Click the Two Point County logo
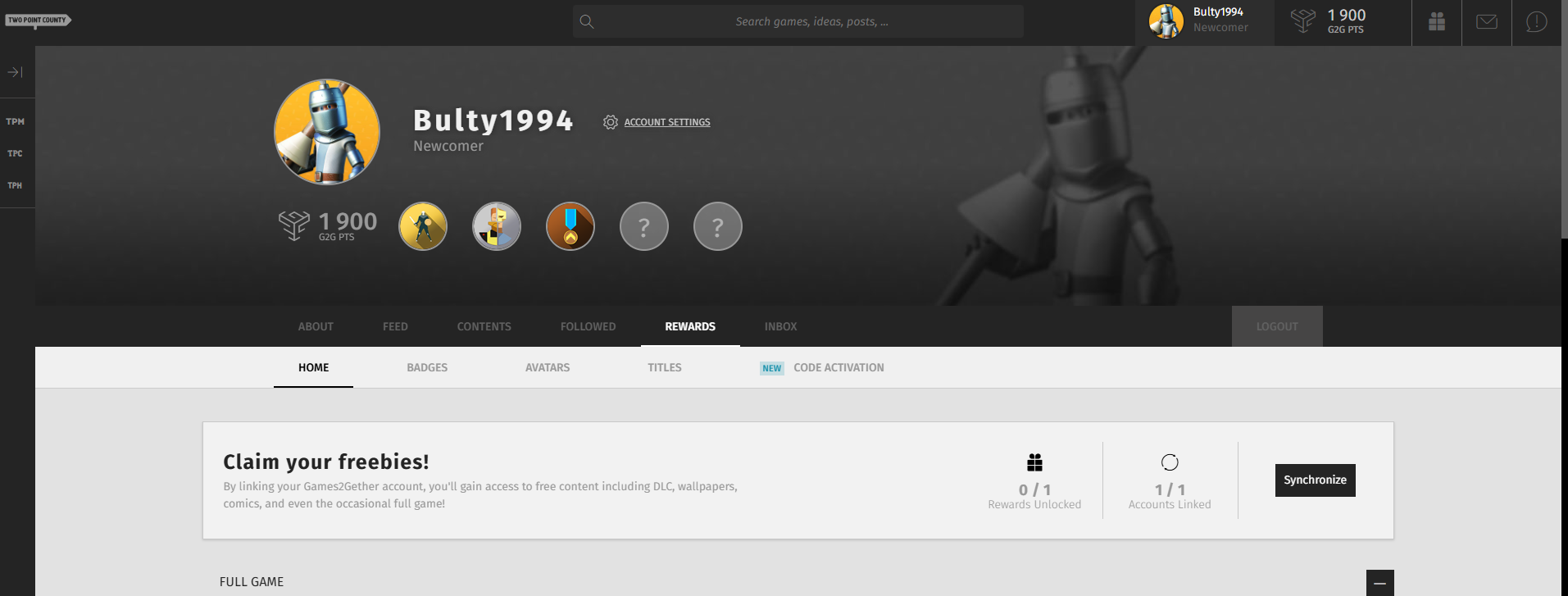 coord(38,20)
